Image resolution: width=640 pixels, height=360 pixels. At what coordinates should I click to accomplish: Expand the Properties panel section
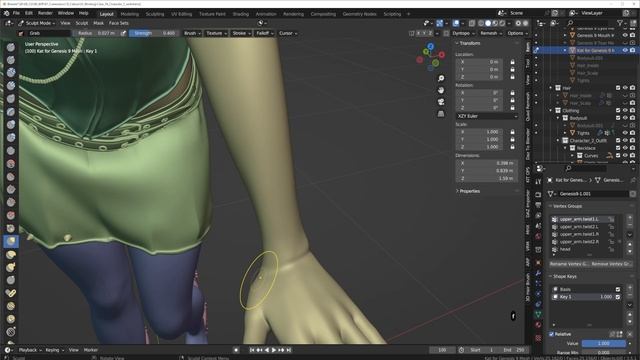click(469, 191)
